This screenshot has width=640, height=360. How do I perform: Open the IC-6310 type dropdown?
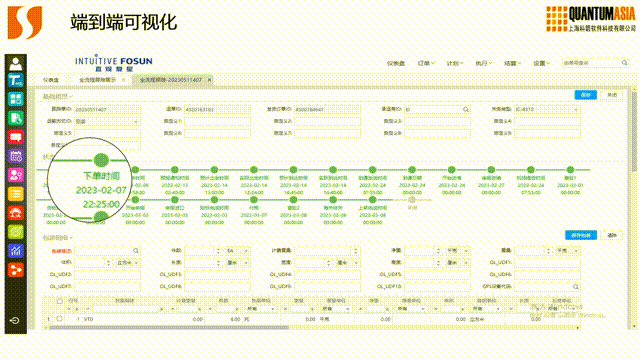547,109
